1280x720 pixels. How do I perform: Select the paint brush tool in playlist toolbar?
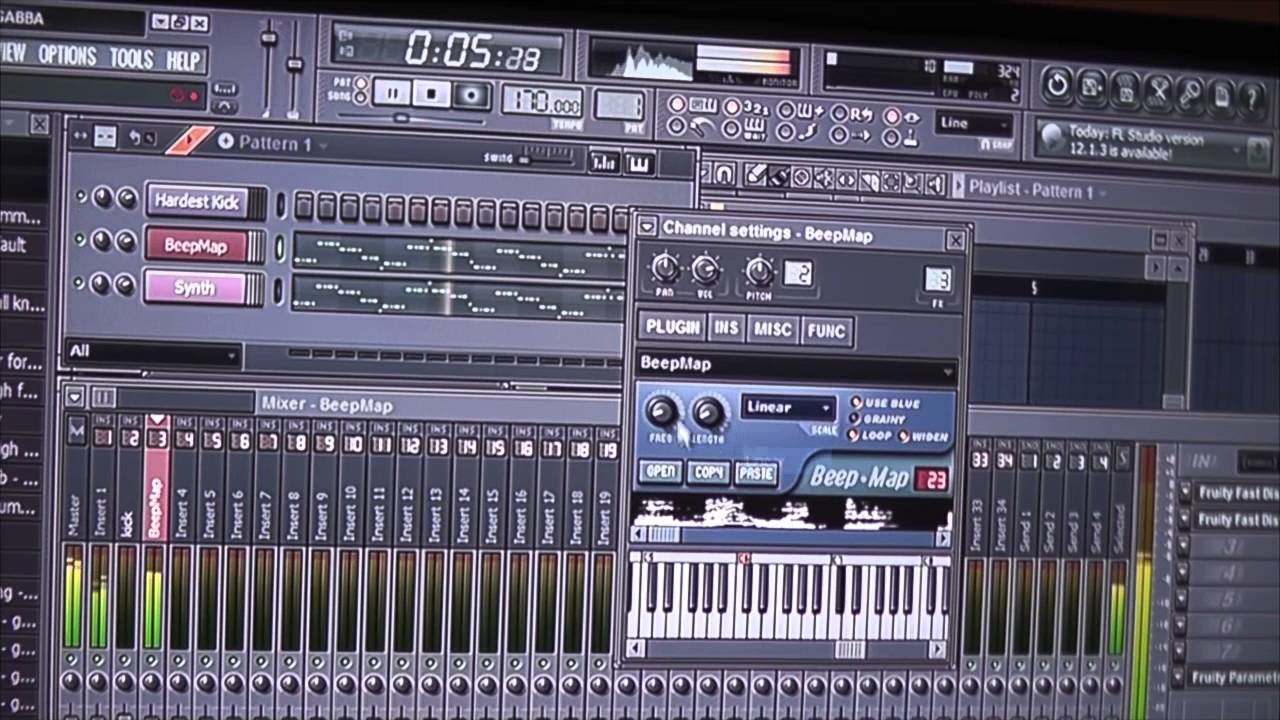point(778,177)
